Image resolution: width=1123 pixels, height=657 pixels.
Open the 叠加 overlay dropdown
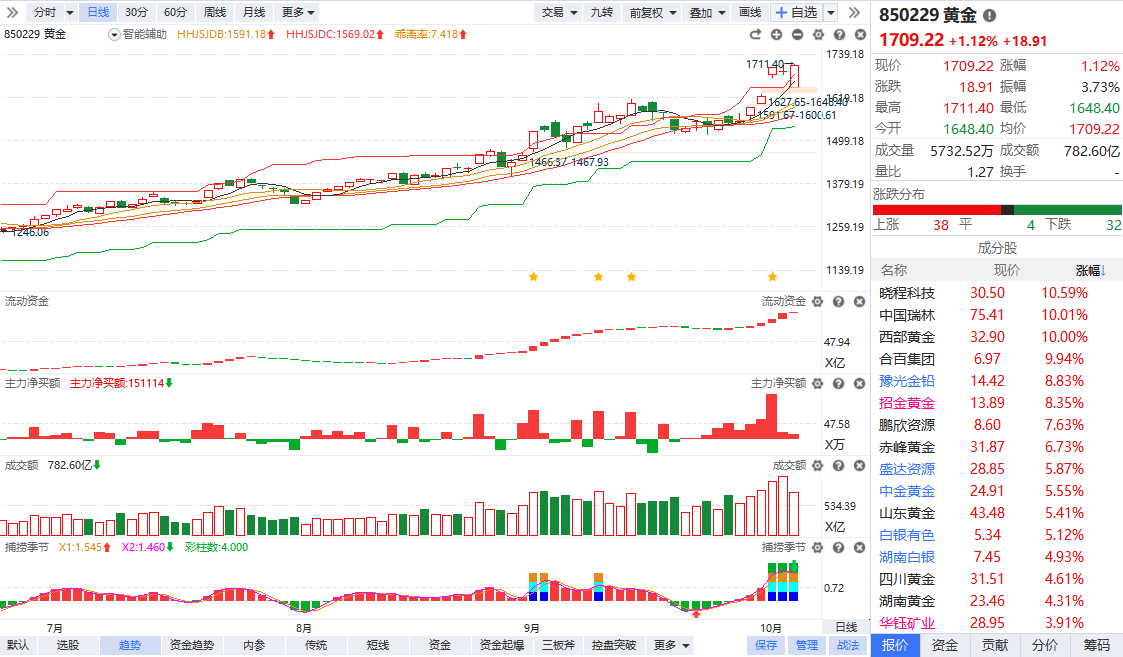click(706, 12)
